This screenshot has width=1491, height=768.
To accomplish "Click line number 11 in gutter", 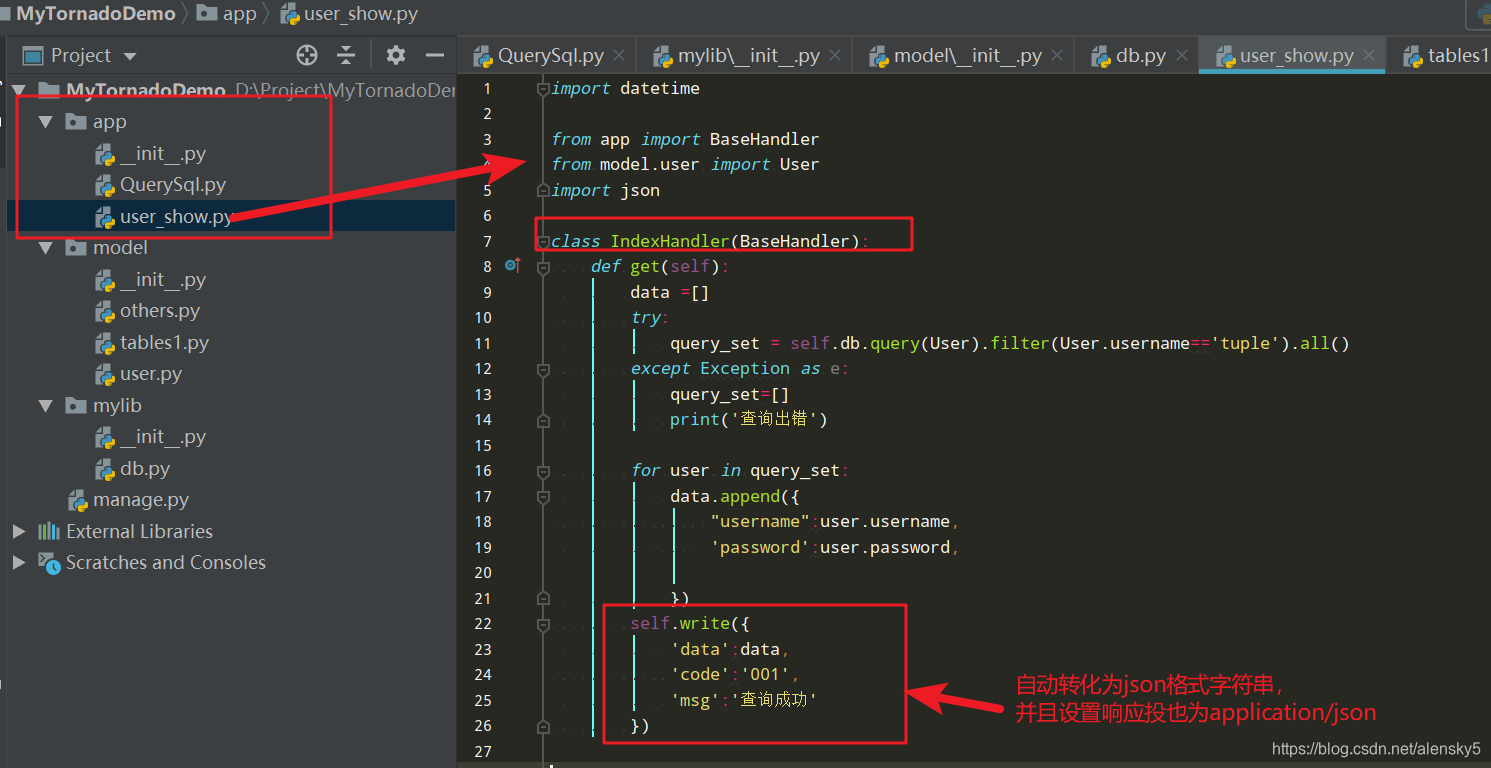I will pyautogui.click(x=483, y=343).
